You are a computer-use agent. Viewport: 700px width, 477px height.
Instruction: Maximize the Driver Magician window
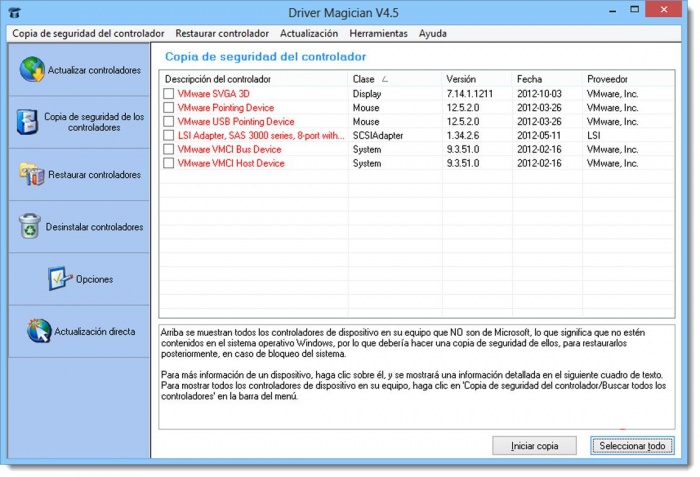click(x=634, y=9)
